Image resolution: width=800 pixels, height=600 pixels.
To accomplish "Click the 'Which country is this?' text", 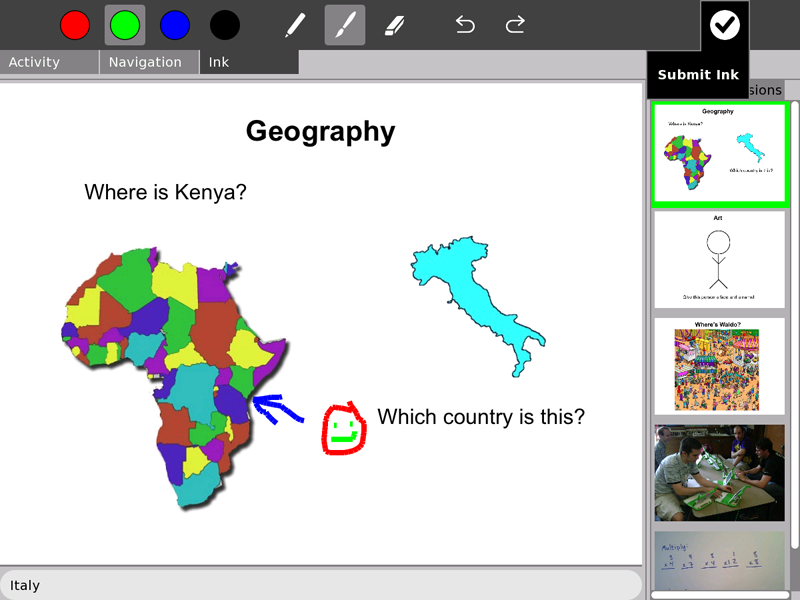I will pyautogui.click(x=481, y=417).
